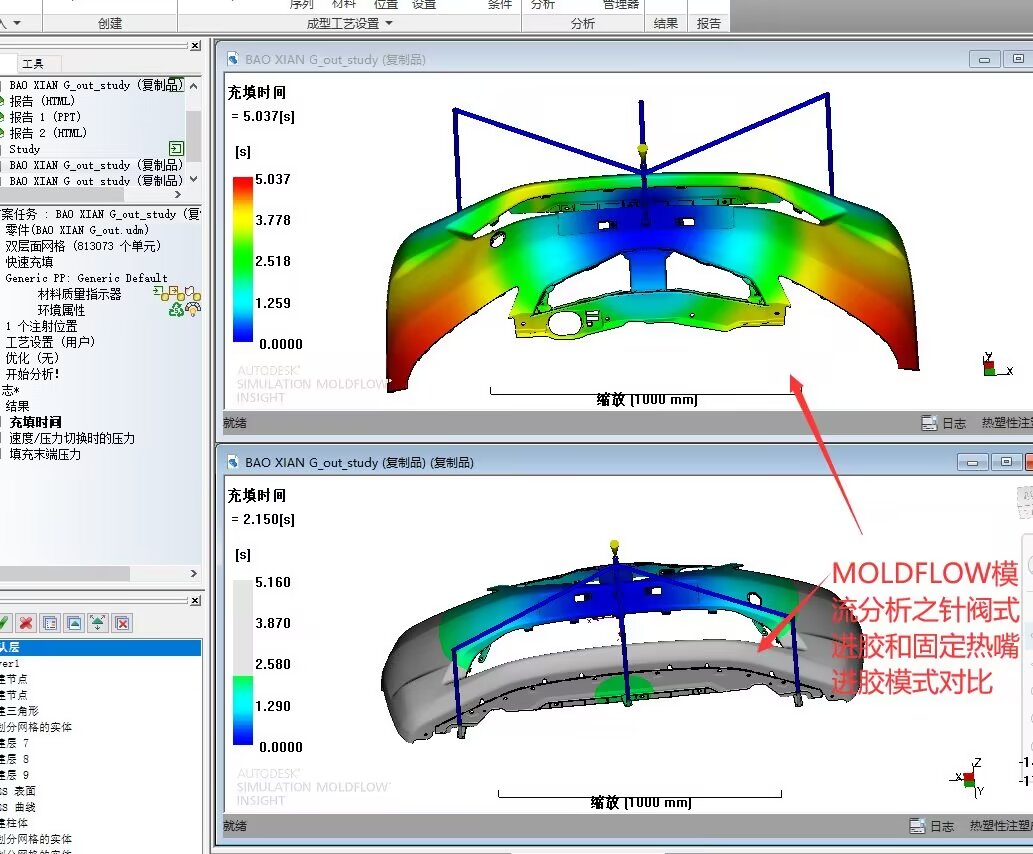The width and height of the screenshot is (1033, 854).
Task: Select 速度/压力切换时的压力 result
Action: coord(72,438)
